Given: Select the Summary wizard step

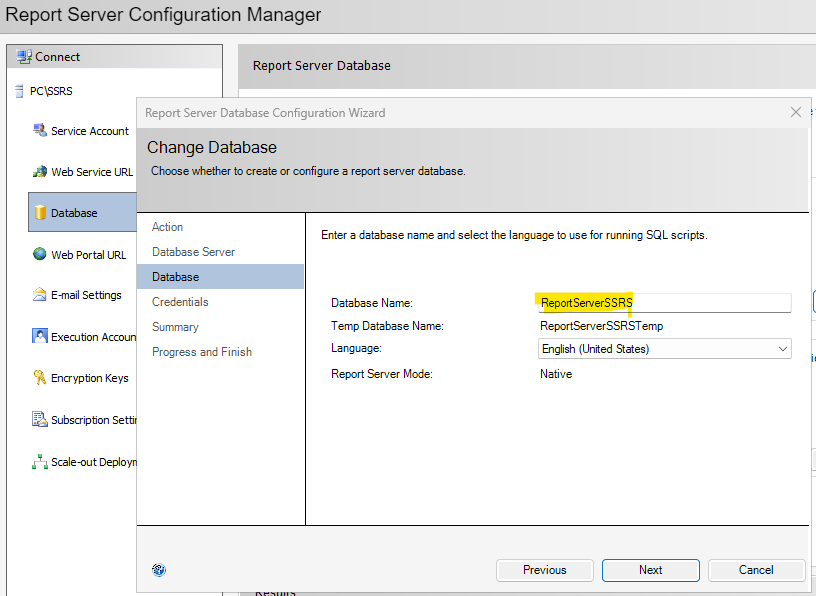Looking at the screenshot, I should coord(175,327).
